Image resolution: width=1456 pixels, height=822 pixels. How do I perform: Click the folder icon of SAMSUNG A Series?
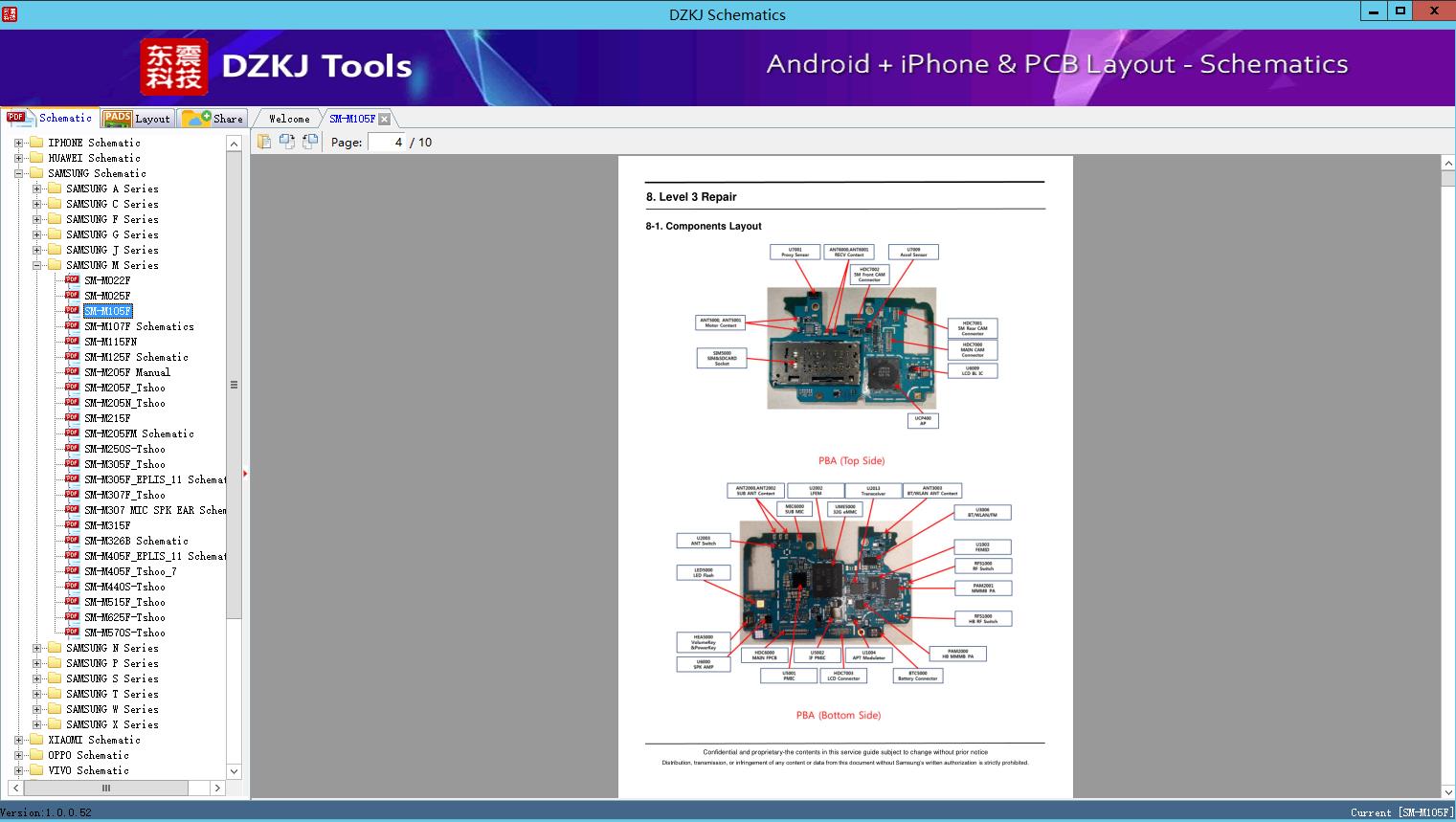[x=55, y=189]
